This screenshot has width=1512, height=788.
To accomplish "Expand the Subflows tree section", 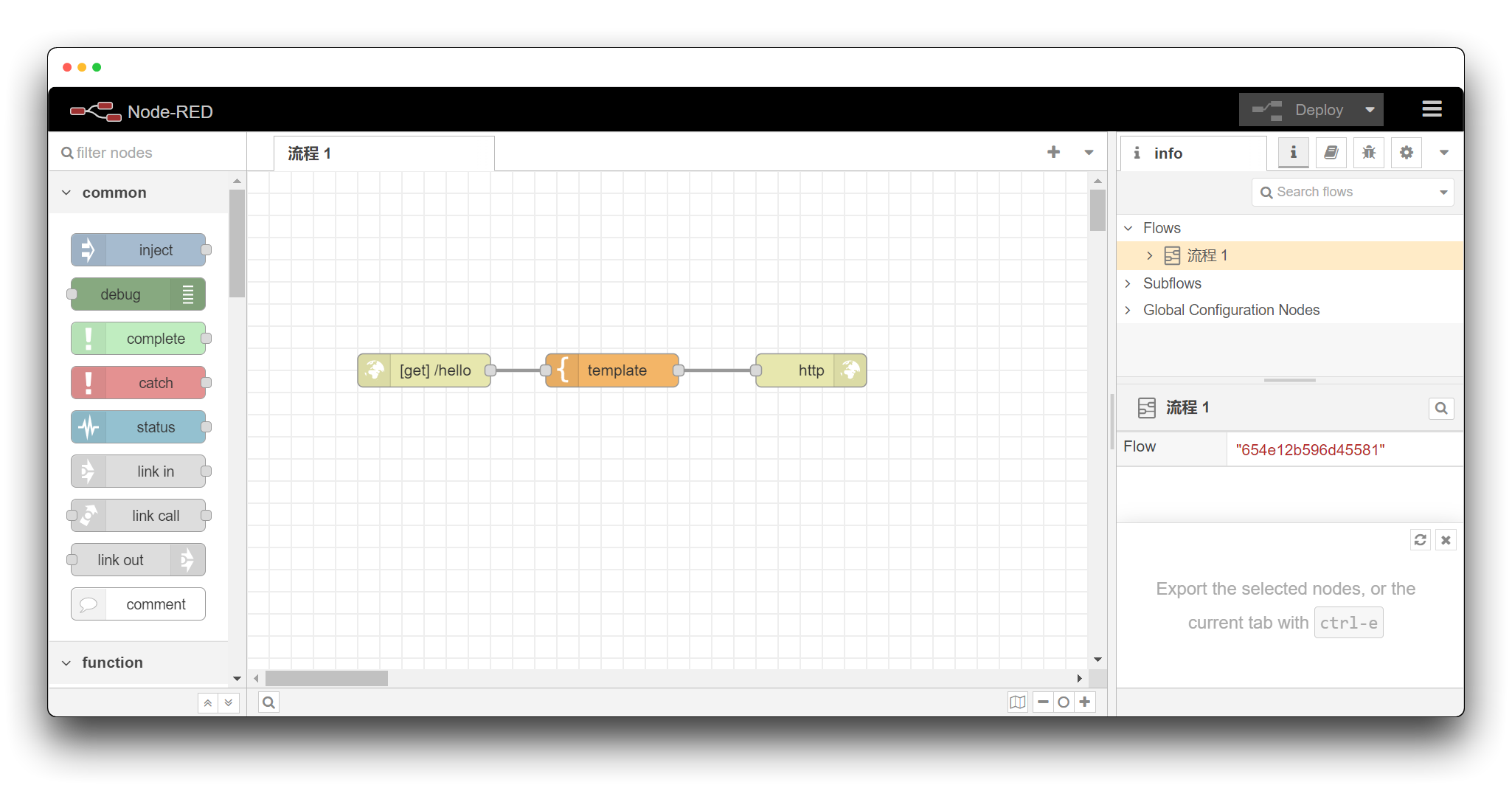I will (x=1128, y=283).
